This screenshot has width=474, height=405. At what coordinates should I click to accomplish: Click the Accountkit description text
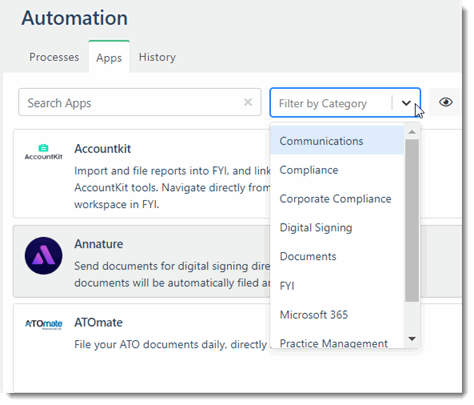172,188
